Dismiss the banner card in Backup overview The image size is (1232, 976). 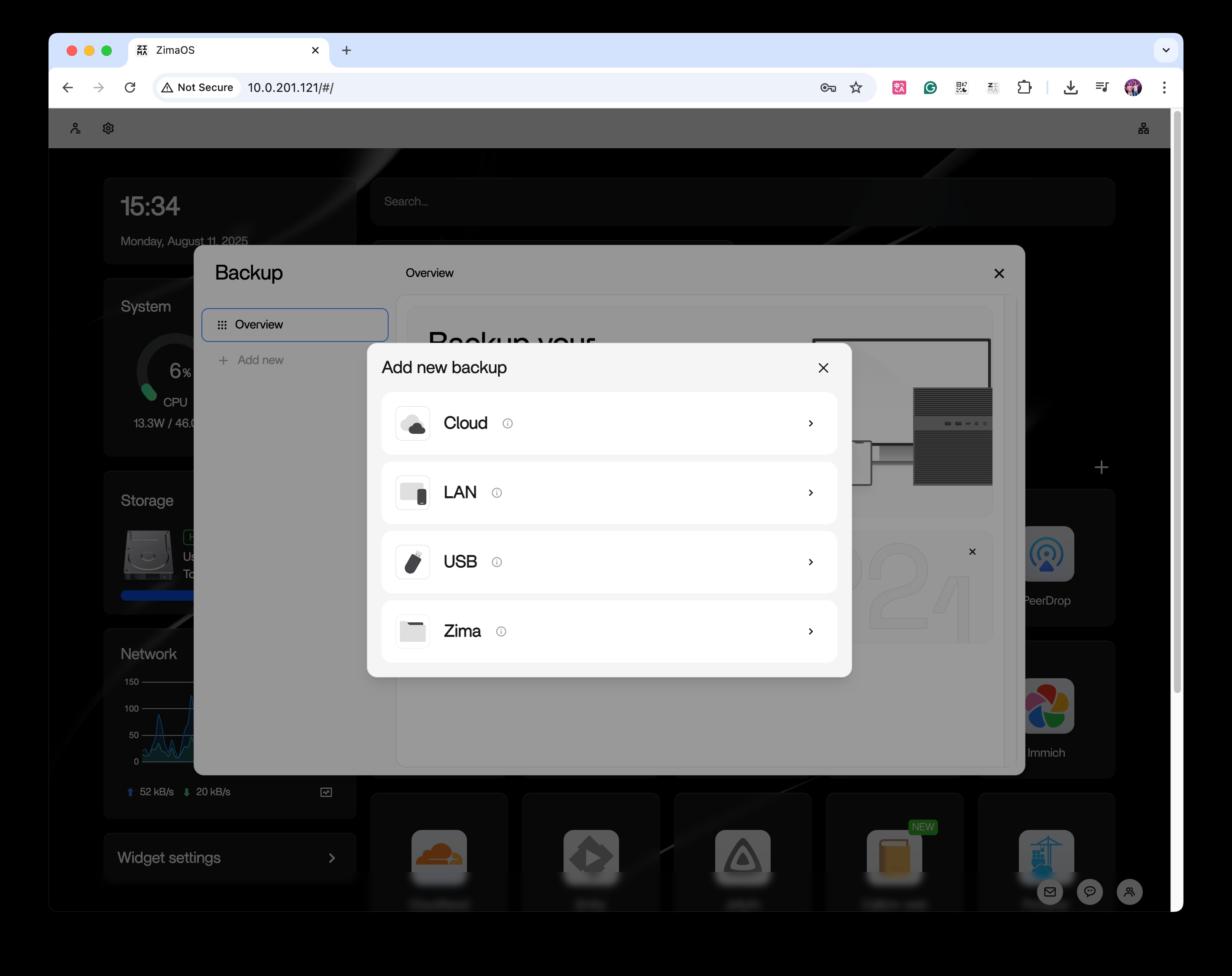pos(972,552)
